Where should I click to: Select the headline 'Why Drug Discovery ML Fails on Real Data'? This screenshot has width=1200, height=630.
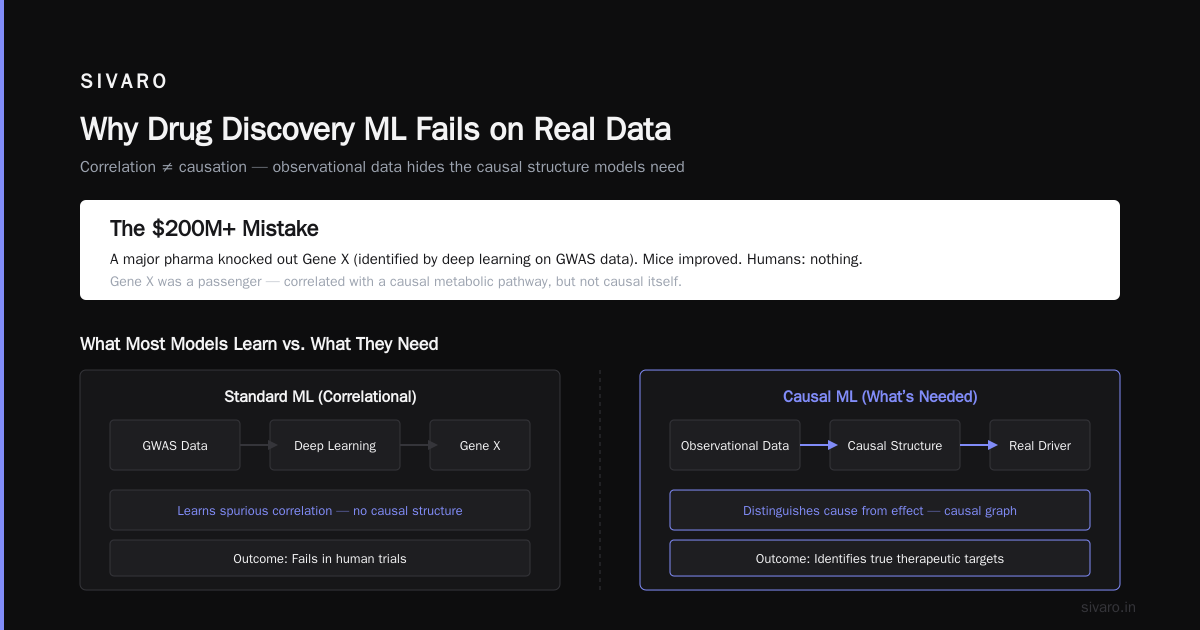(x=375, y=130)
